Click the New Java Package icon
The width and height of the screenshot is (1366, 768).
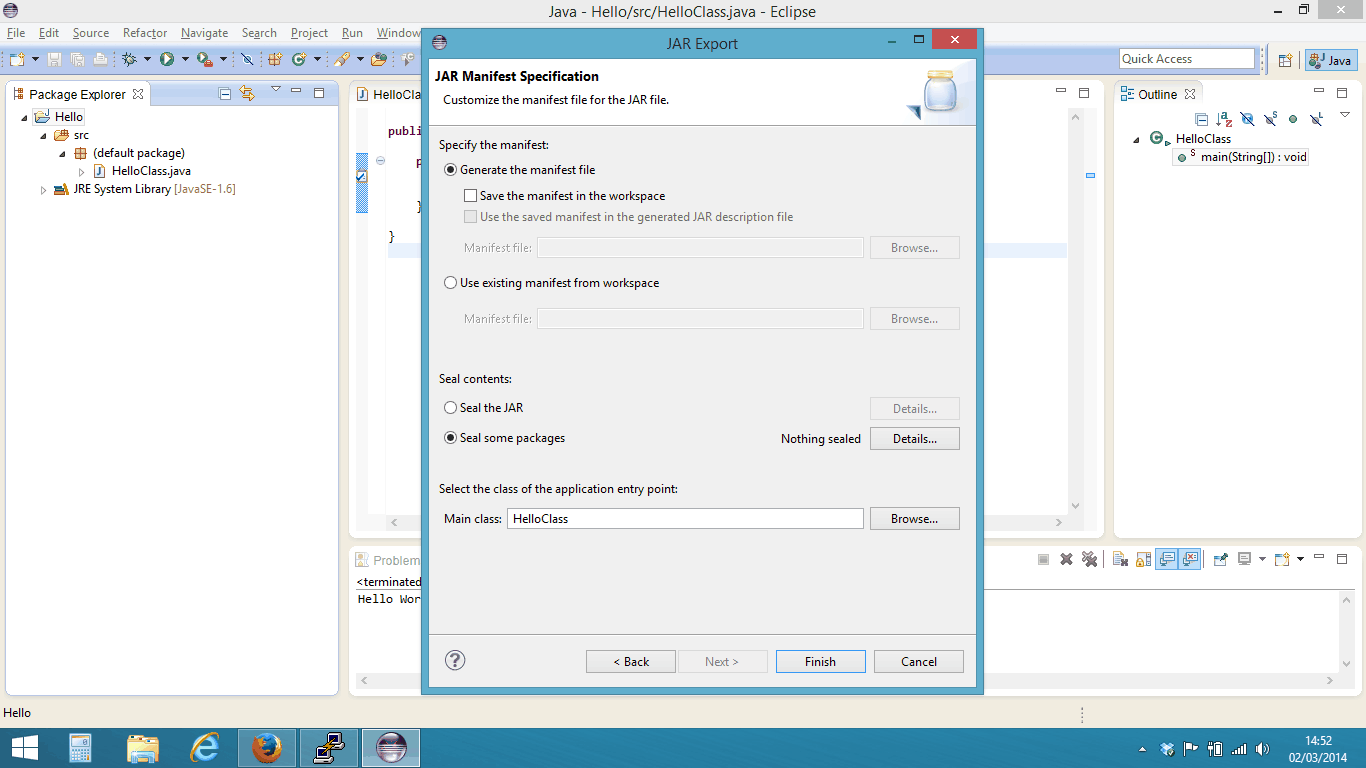[x=274, y=59]
